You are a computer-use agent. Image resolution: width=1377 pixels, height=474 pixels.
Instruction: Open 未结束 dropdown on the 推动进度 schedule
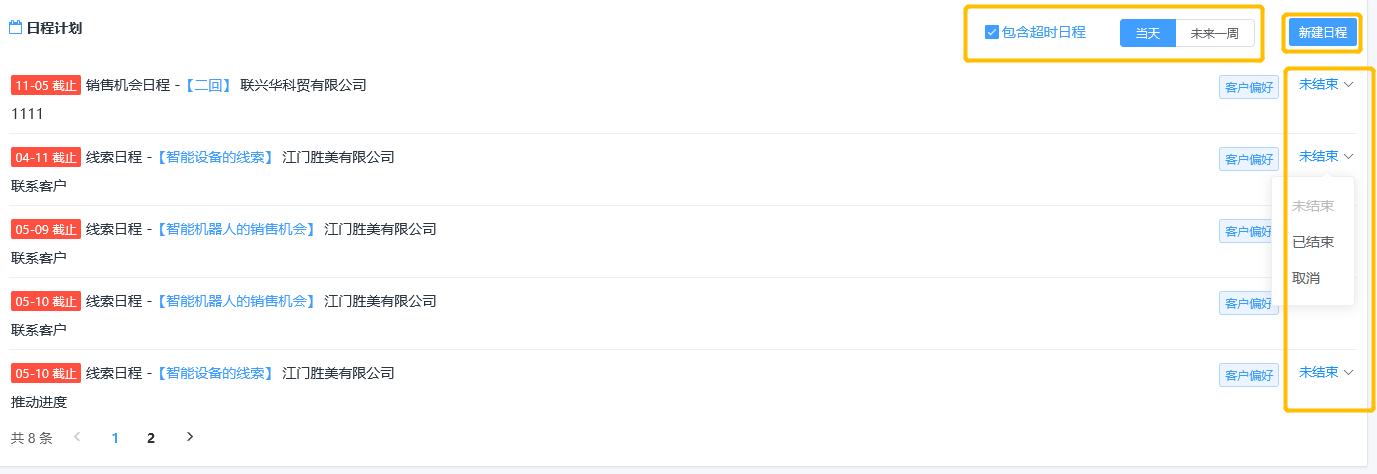pos(1326,373)
